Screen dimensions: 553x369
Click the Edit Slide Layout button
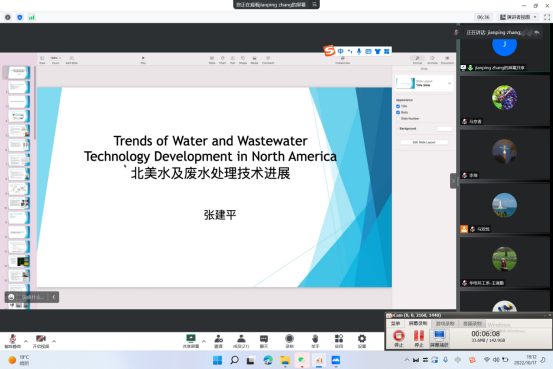(424, 142)
